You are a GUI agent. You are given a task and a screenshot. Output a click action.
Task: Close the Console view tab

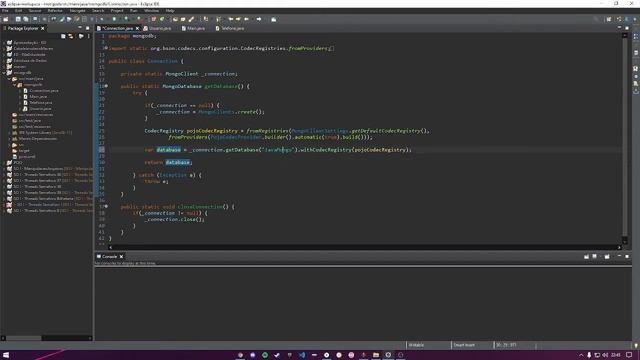coord(121,256)
